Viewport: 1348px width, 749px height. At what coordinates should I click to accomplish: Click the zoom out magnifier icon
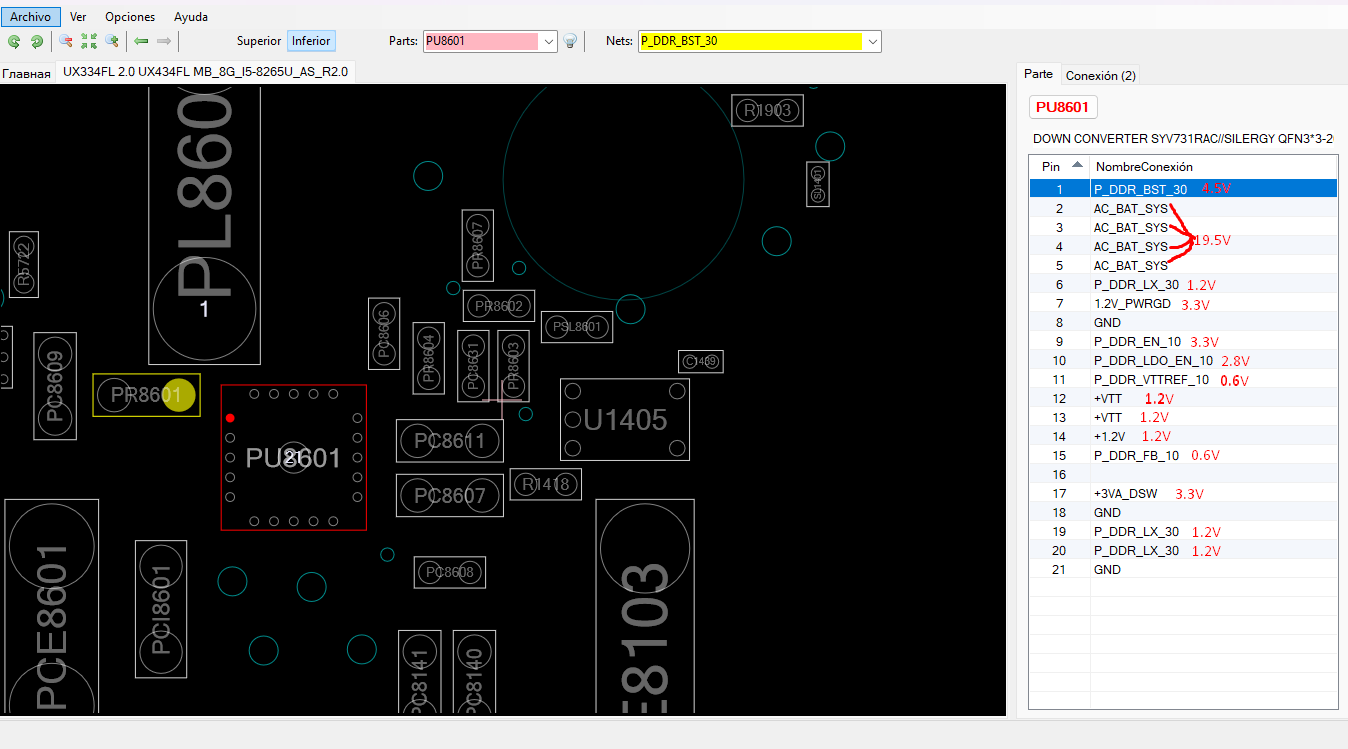coord(66,41)
